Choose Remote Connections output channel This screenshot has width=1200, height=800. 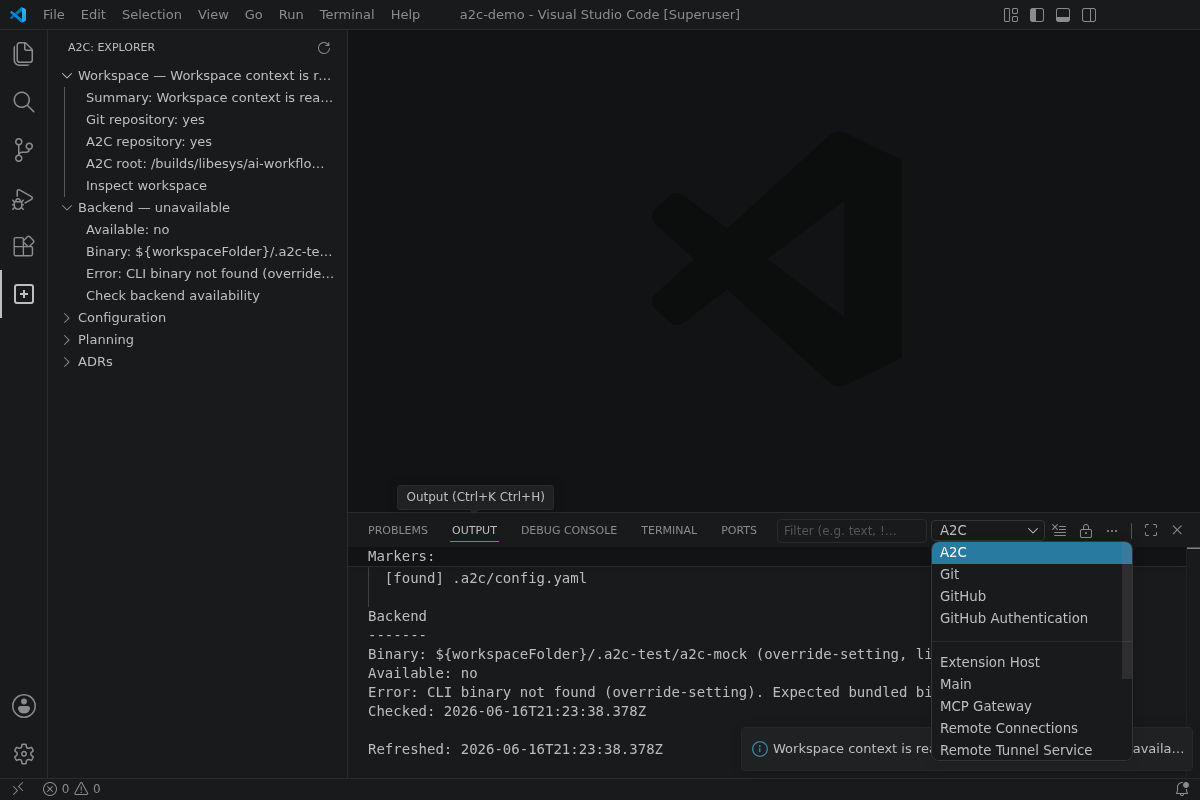[x=1027, y=728]
